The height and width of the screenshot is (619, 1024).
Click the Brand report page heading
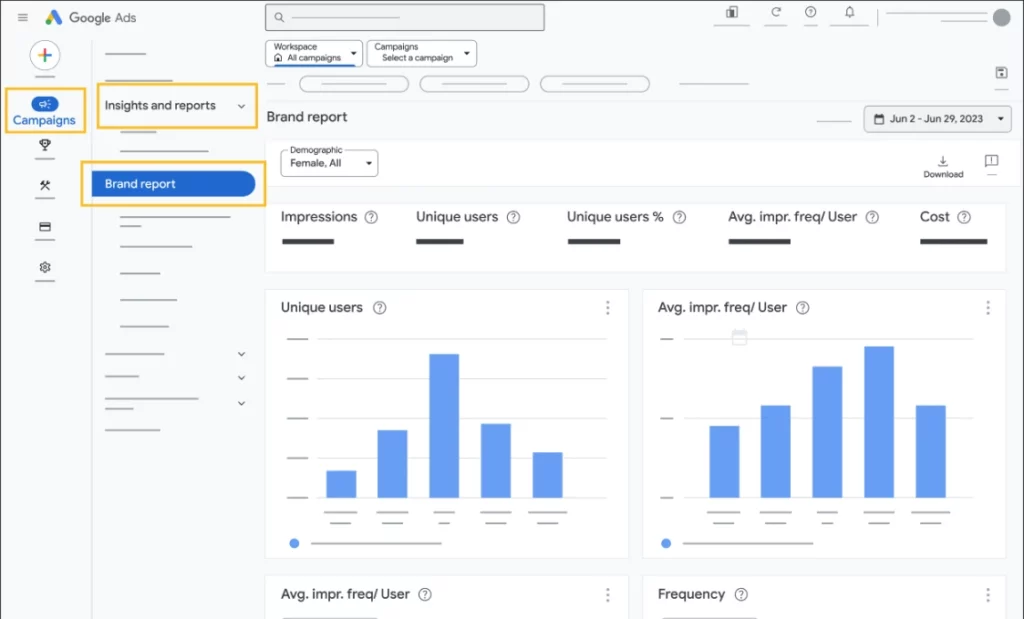(x=307, y=117)
